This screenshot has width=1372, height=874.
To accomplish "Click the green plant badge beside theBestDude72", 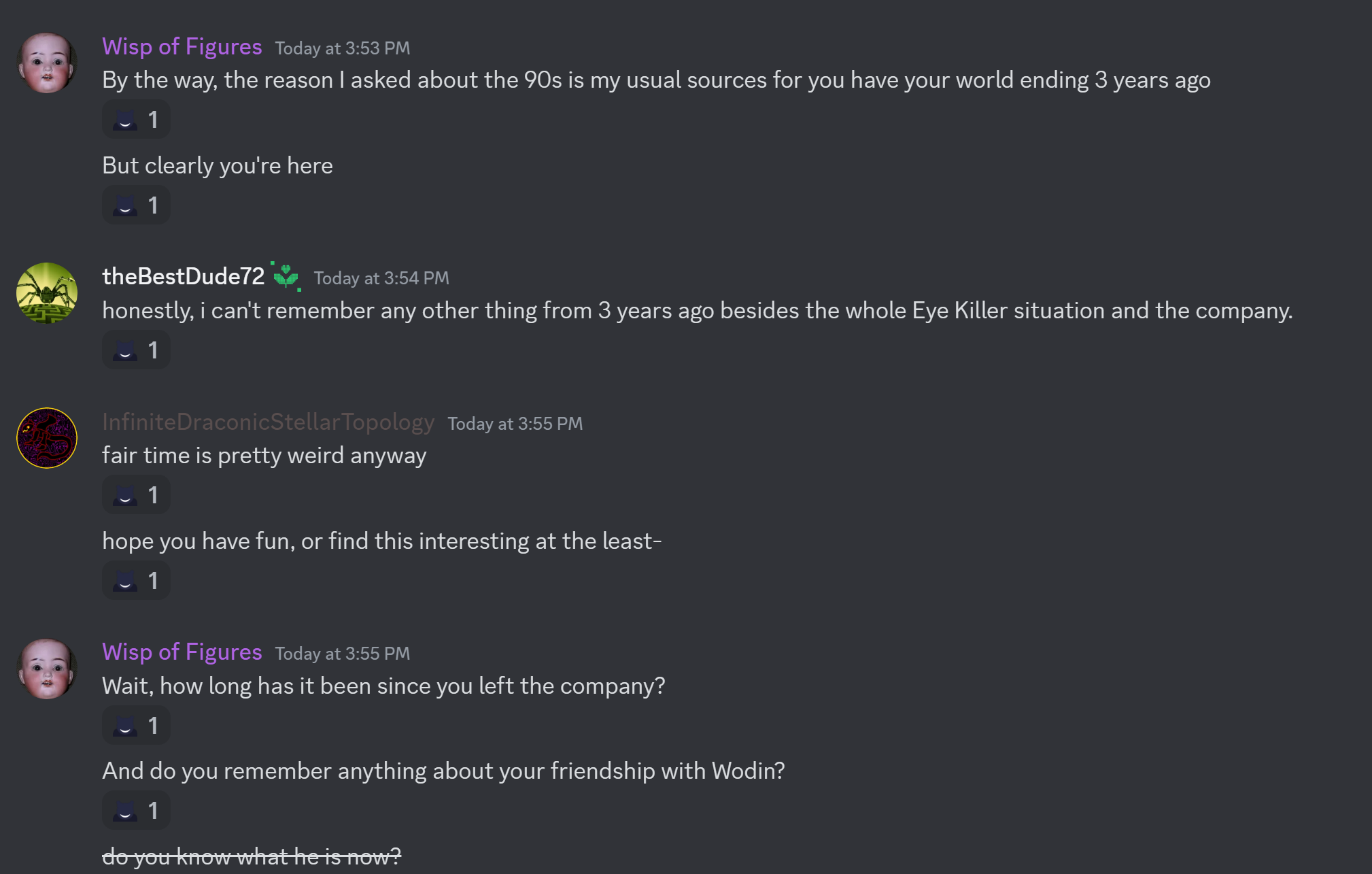I will 286,276.
